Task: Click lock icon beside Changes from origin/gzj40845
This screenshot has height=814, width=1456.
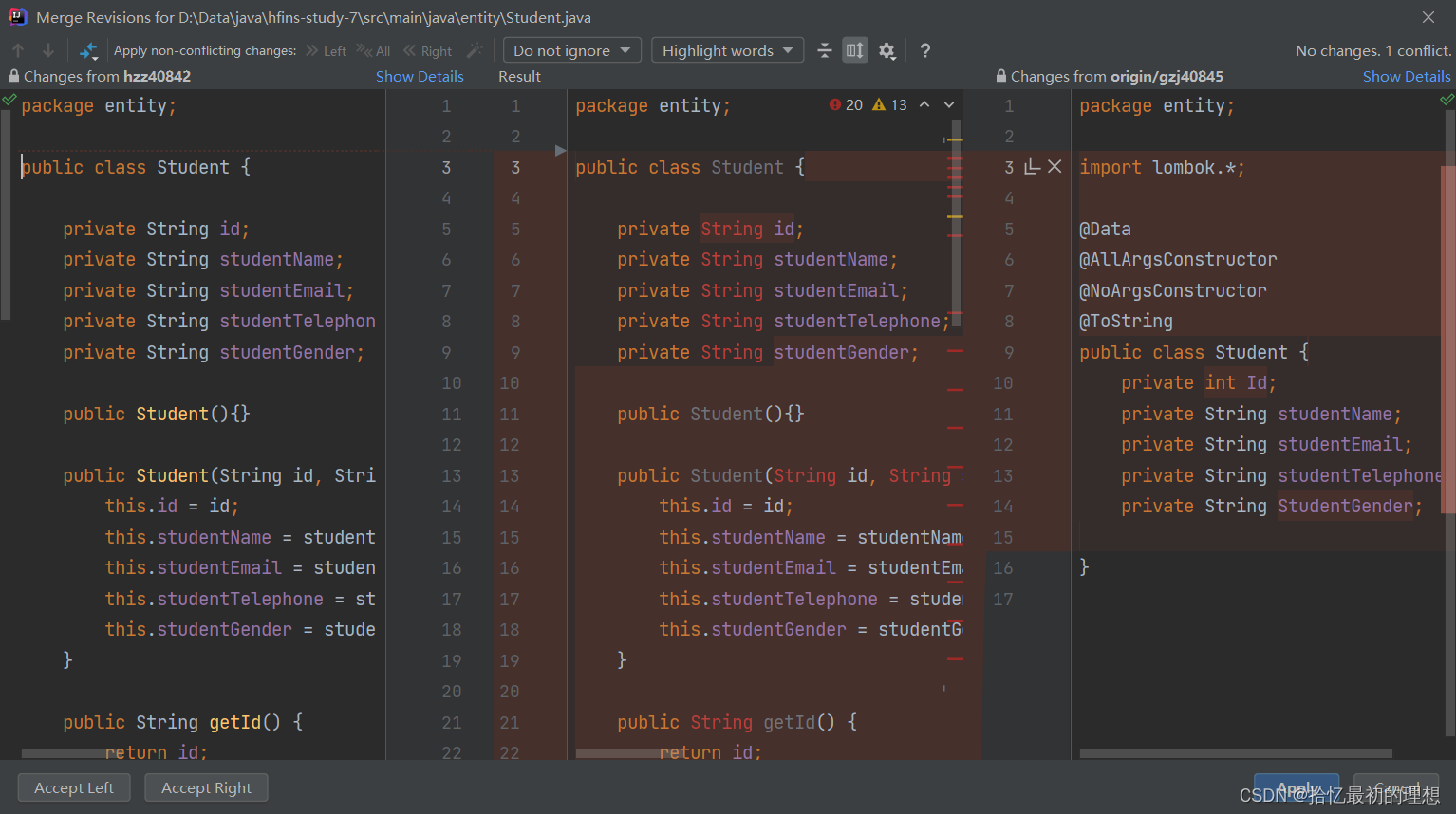Action: click(1001, 76)
